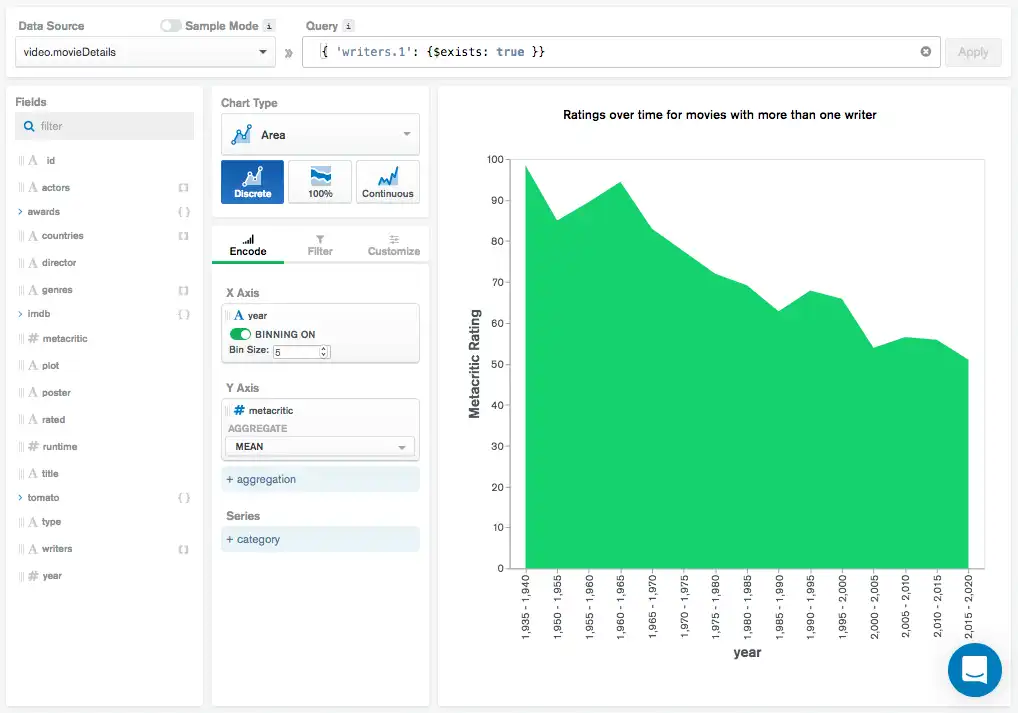Enable the Sample Mode switch
1018x713 pixels.
171,26
